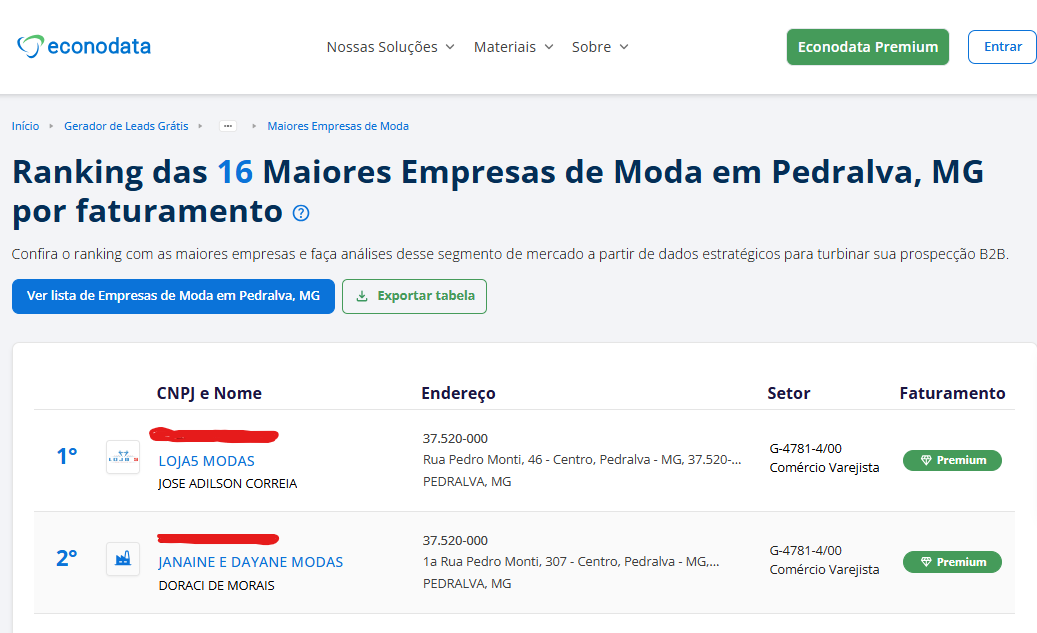Click the breadcrumb ellipsis icon

(228, 126)
